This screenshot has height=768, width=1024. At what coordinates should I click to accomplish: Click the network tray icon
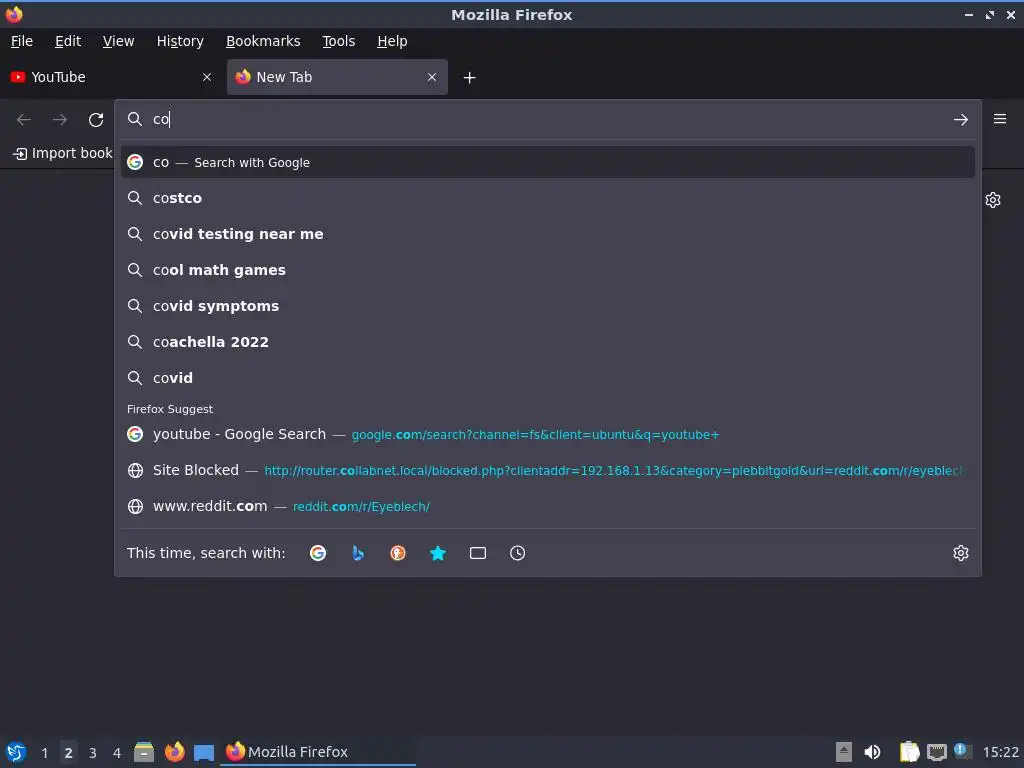tap(936, 752)
